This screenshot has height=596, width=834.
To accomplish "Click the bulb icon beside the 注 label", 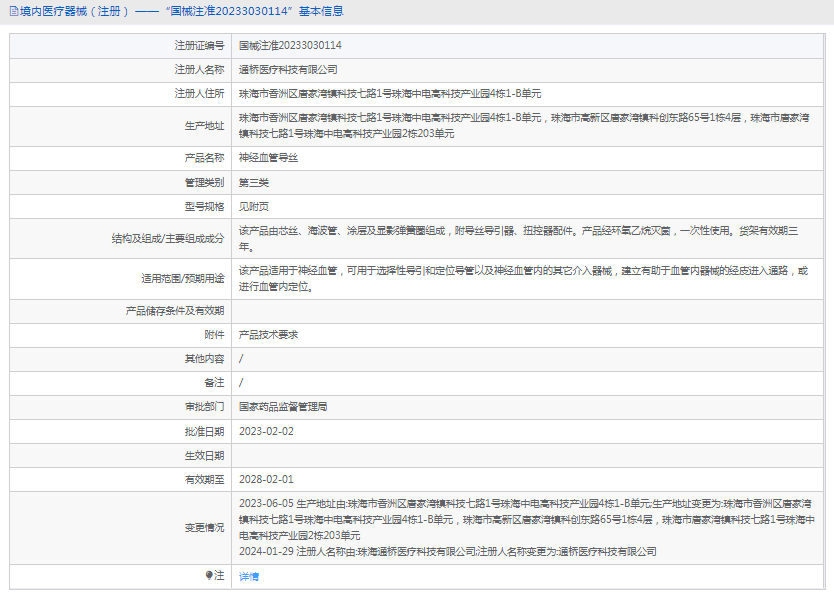I will pyautogui.click(x=209, y=575).
